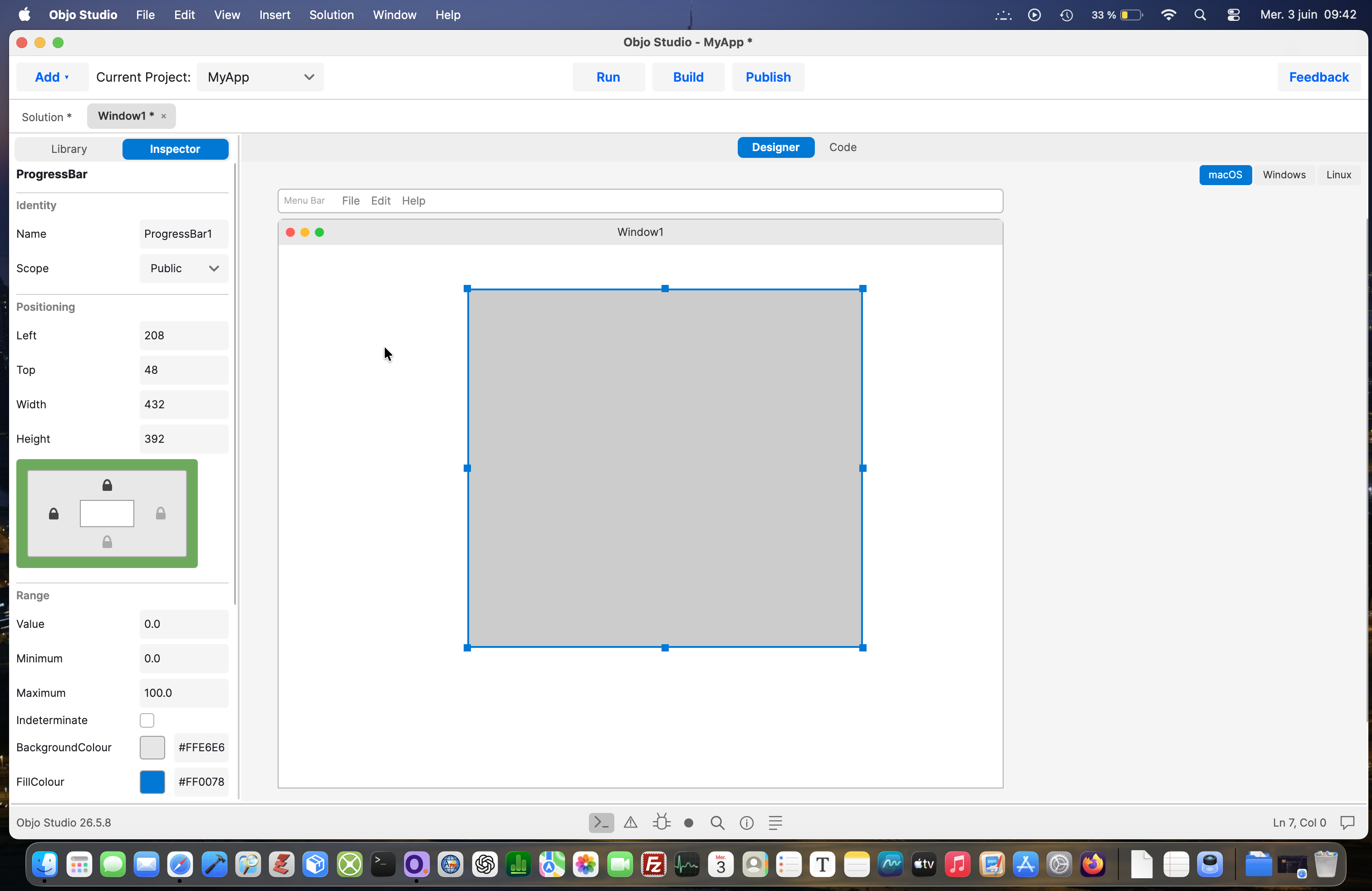
Task: Open the lines list icon in status bar
Action: (x=775, y=822)
